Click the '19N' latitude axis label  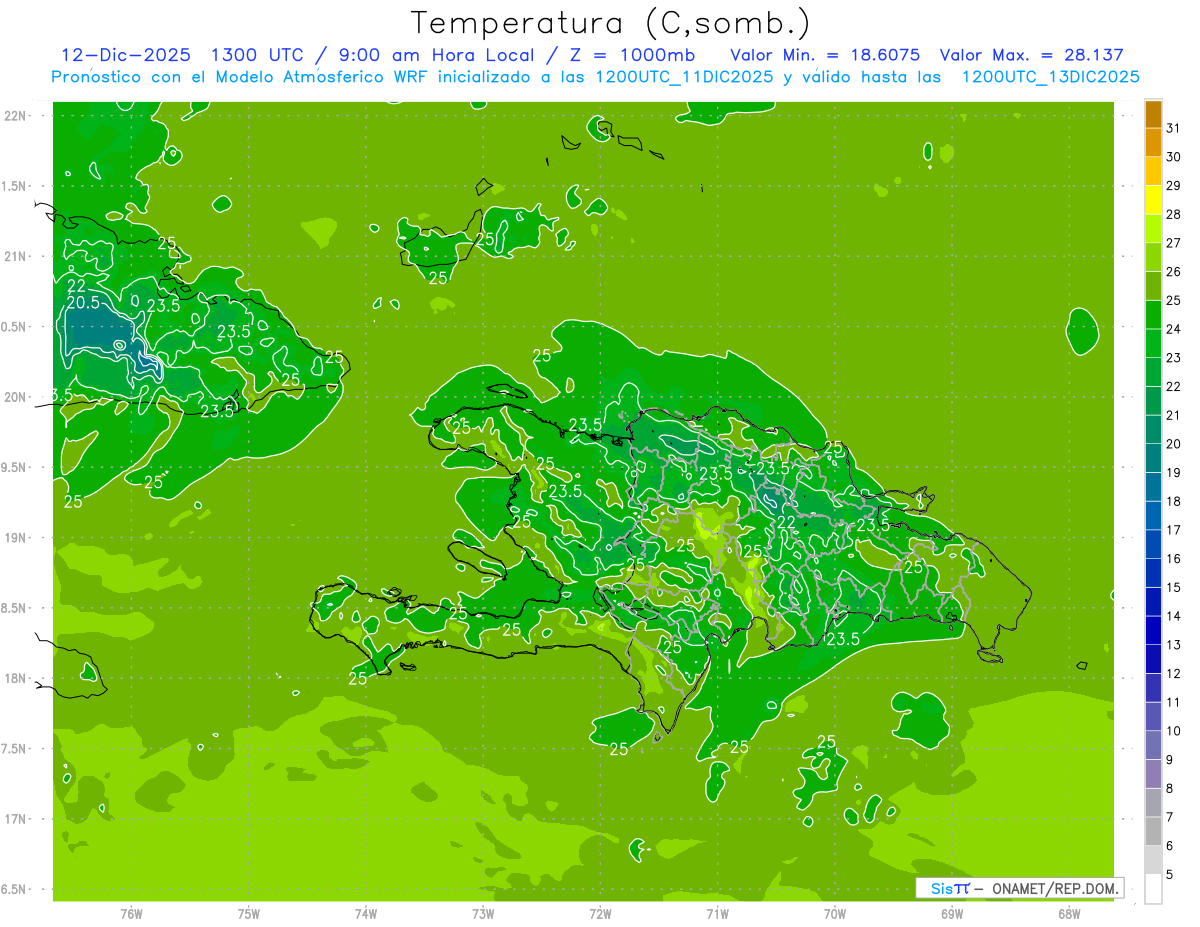[14, 538]
